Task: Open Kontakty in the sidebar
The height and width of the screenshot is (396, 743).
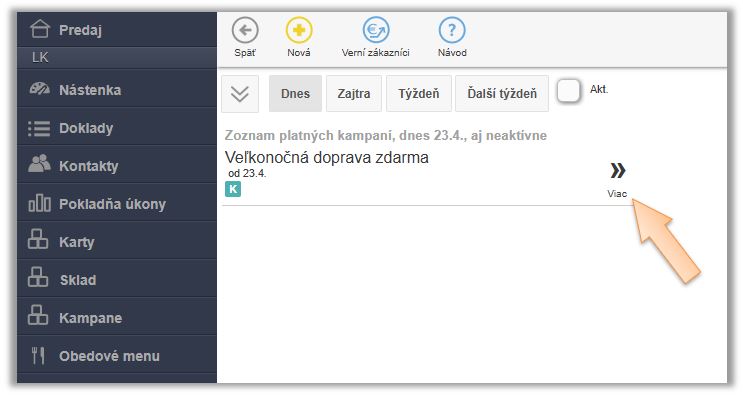Action: 117,166
